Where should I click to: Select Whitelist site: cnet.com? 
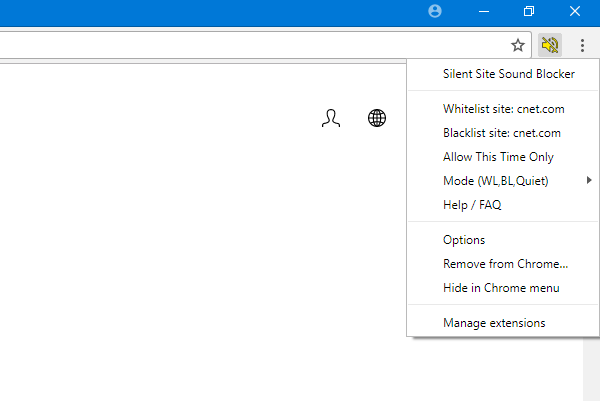(x=501, y=109)
